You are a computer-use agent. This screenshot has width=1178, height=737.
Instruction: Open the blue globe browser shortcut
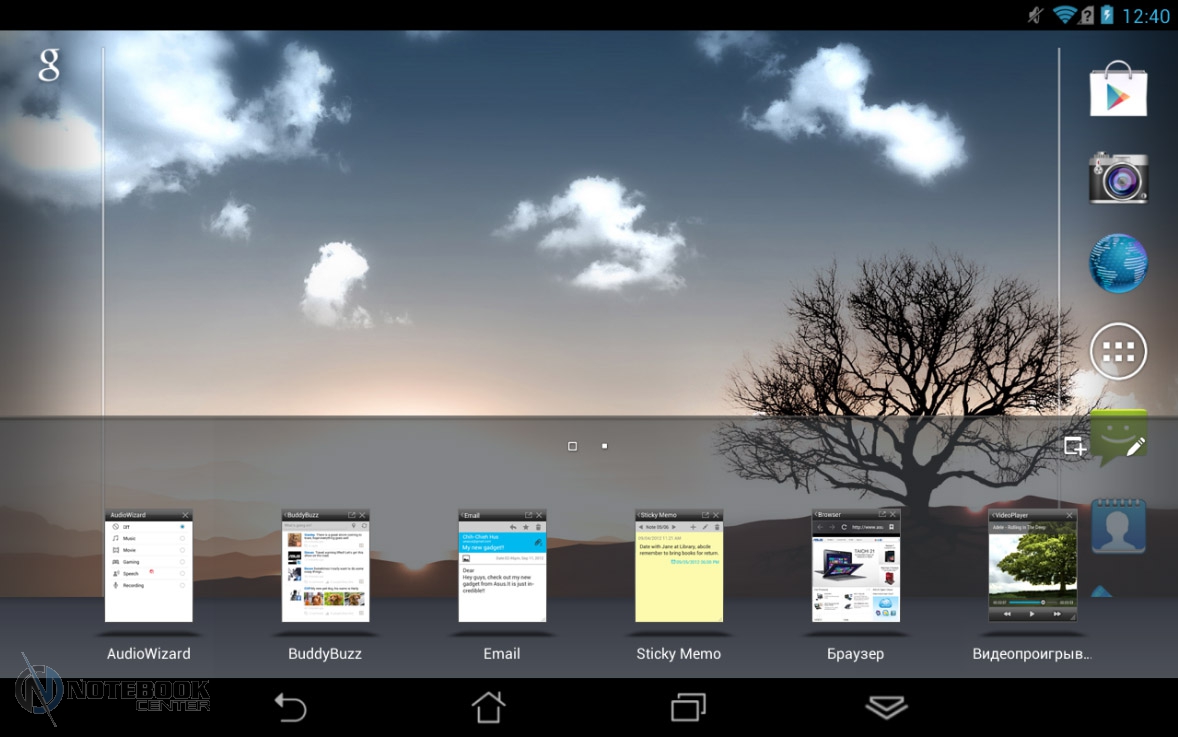pos(1118,264)
